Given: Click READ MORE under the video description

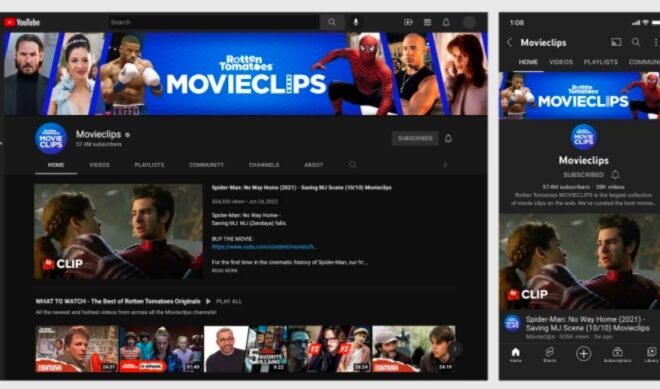Looking at the screenshot, I should (224, 270).
